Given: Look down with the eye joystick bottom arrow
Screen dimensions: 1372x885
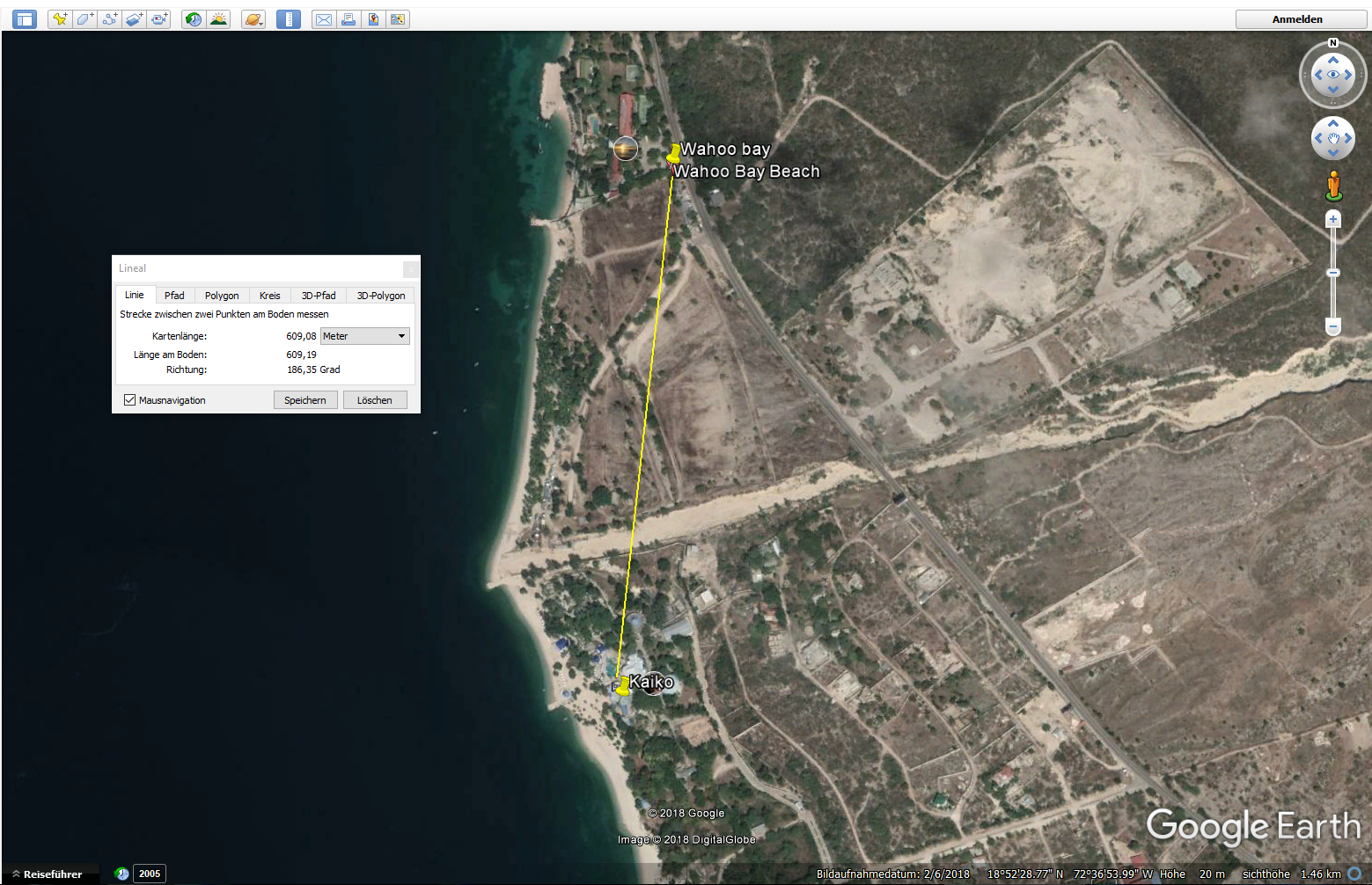Looking at the screenshot, I should point(1333,90).
